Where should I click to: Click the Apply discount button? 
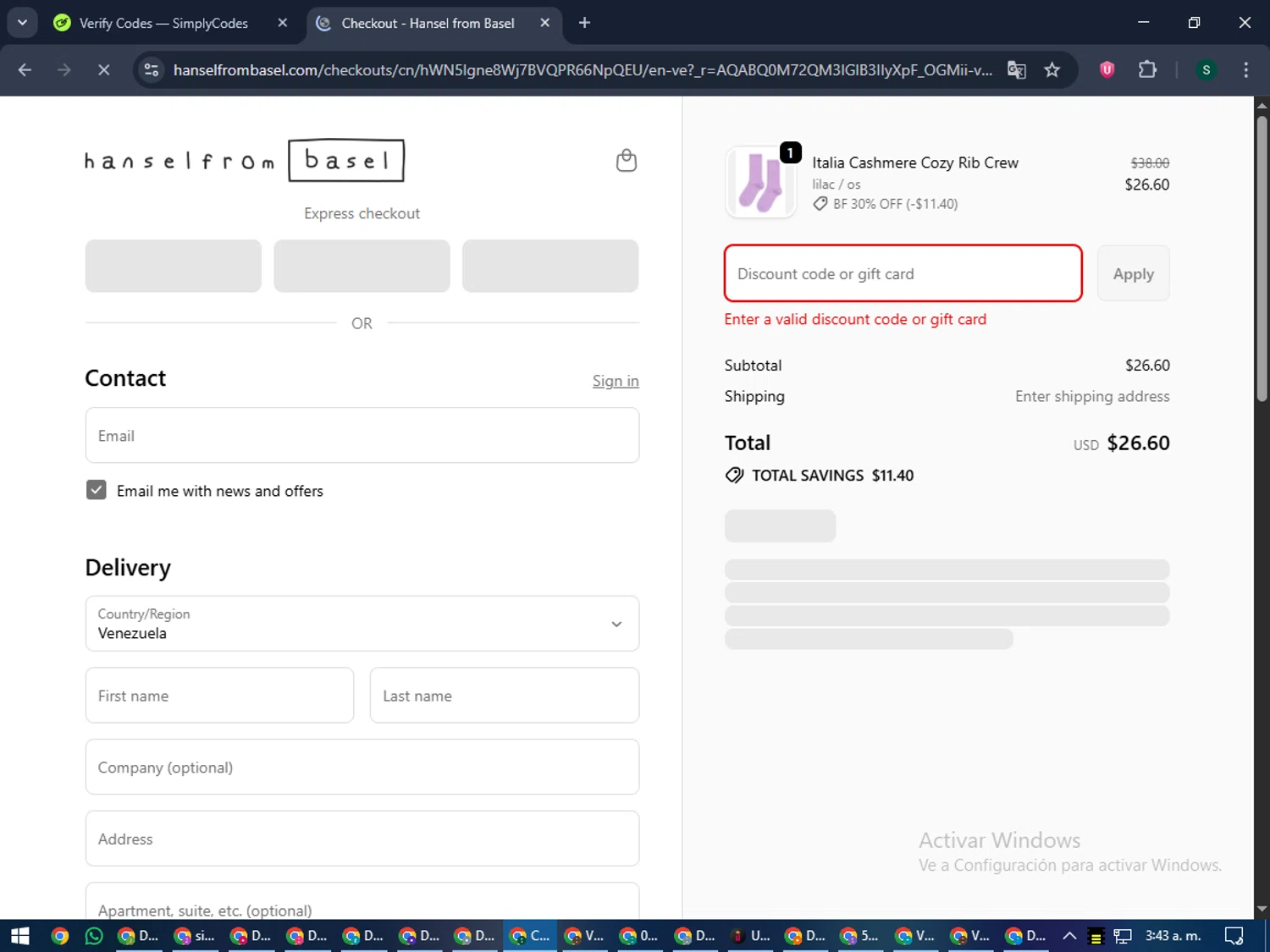[1133, 273]
